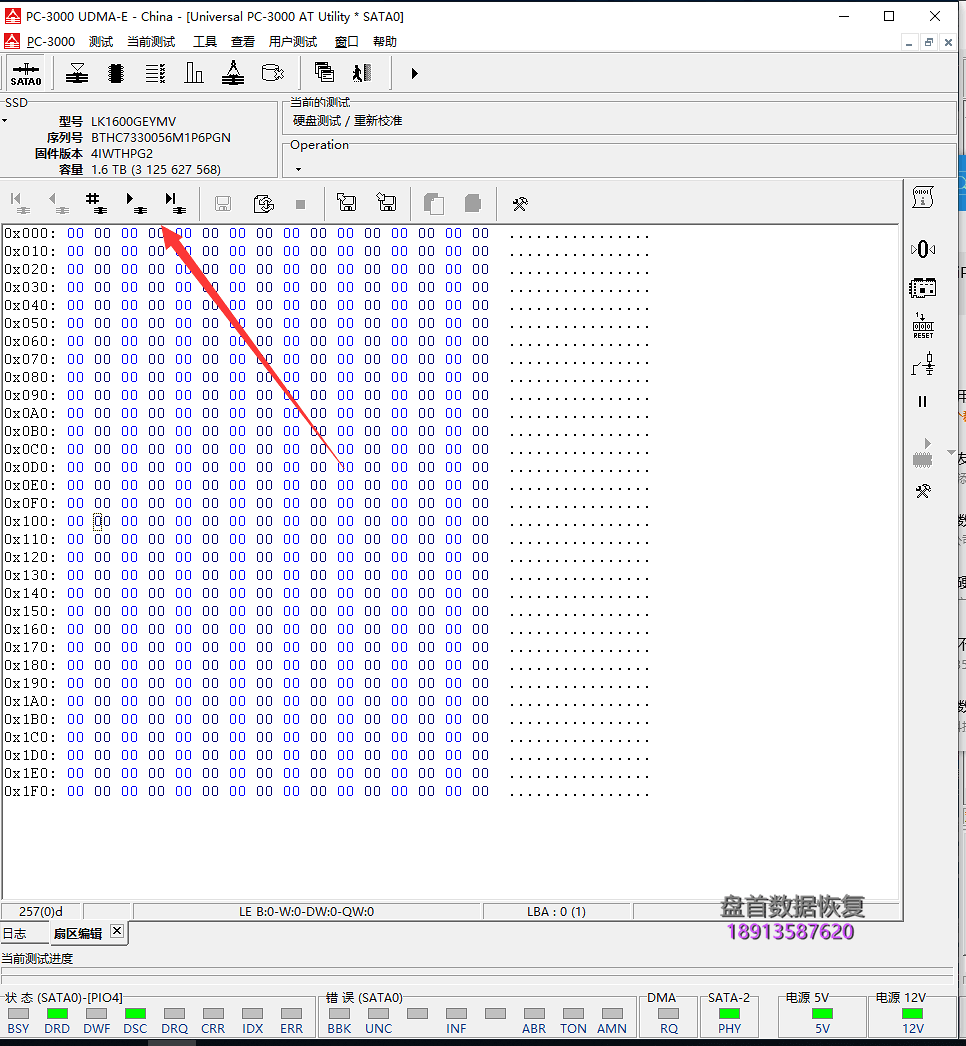
Task: Switch to the 日志 tab
Action: coord(15,933)
